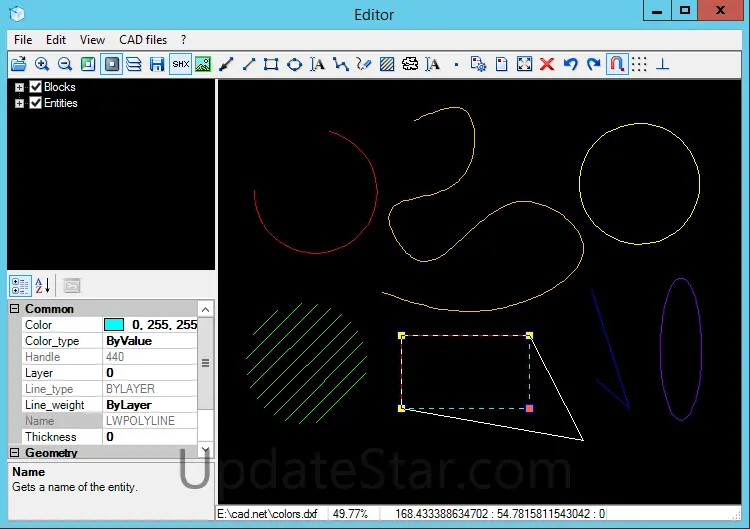The width and height of the screenshot is (750, 529).
Task: Open the View menu
Action: click(x=92, y=40)
